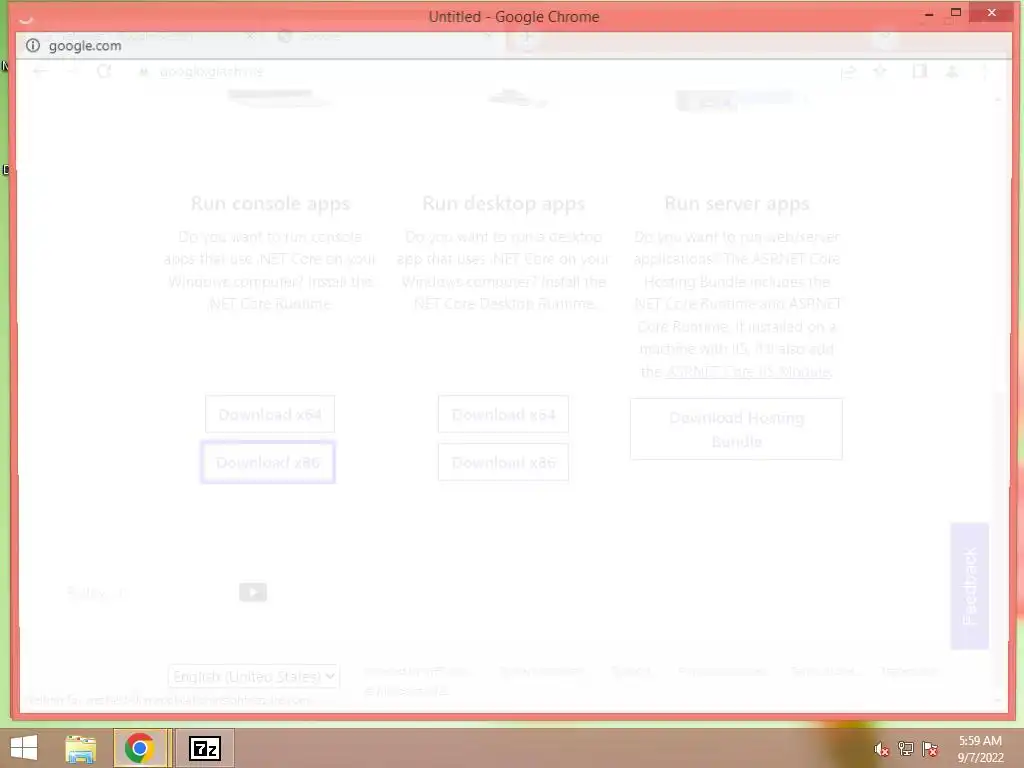Open the Feedback side button
This screenshot has height=768, width=1024.
tap(969, 586)
